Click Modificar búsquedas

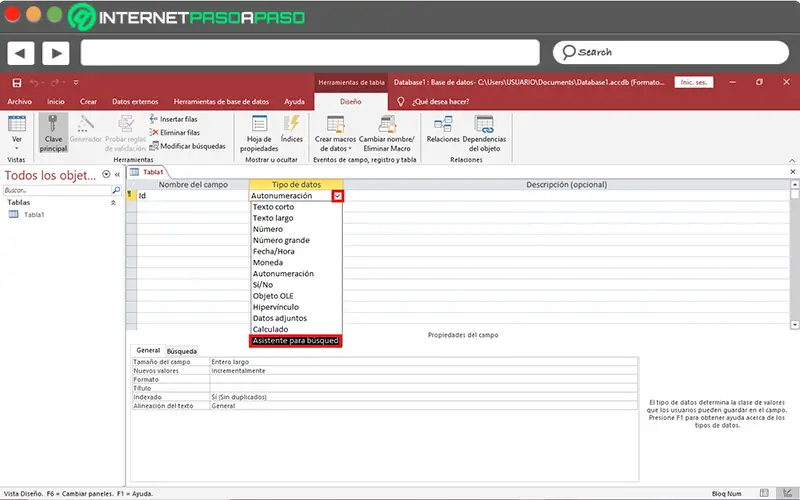coord(187,146)
